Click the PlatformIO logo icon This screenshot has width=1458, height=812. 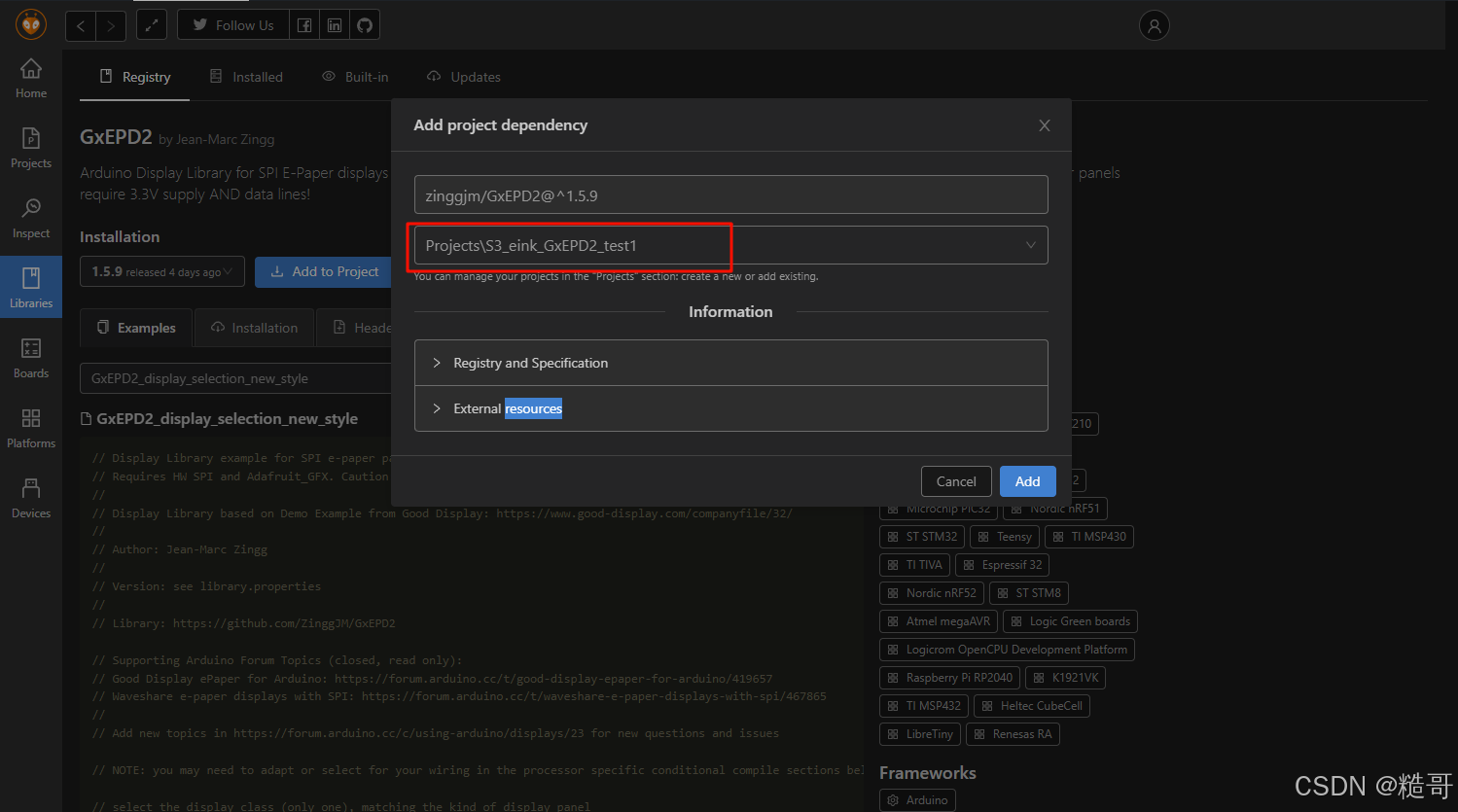(x=31, y=24)
